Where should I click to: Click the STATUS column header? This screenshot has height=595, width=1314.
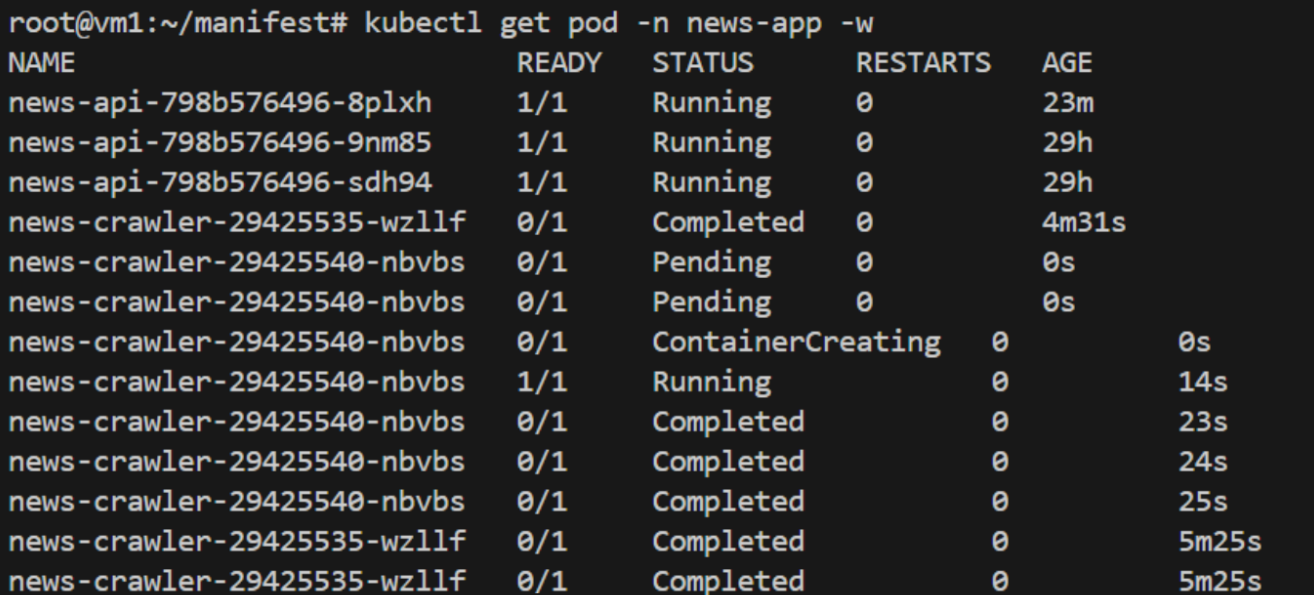coord(702,63)
